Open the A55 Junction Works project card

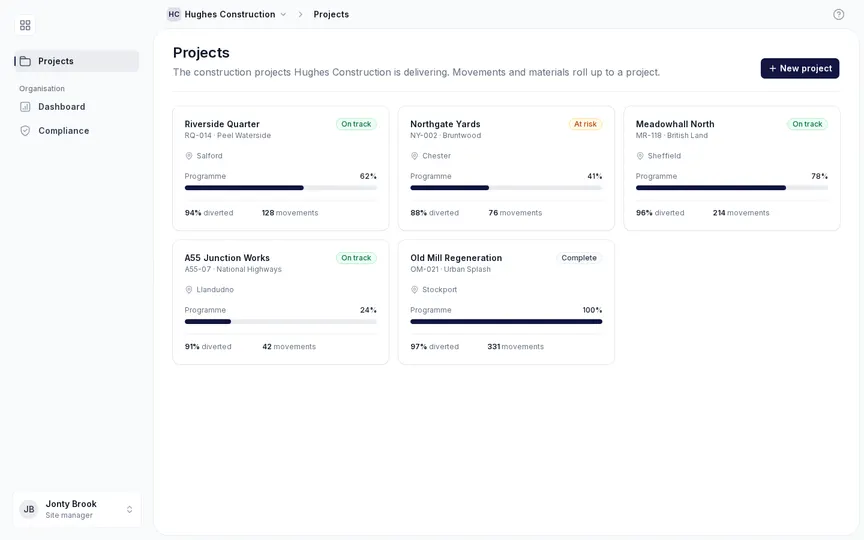coord(280,302)
